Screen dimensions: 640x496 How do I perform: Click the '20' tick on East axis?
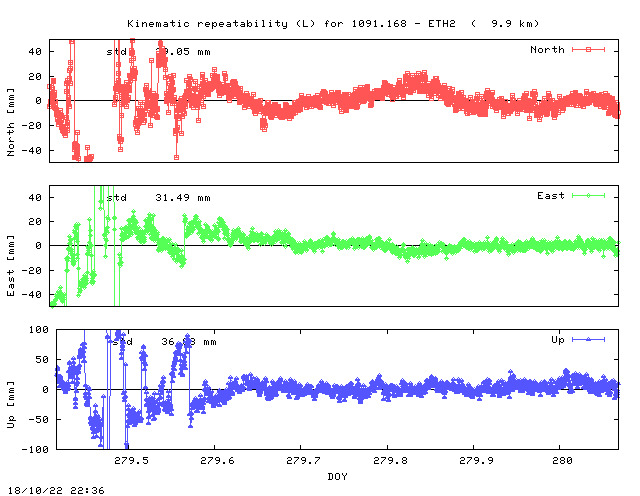[35, 222]
